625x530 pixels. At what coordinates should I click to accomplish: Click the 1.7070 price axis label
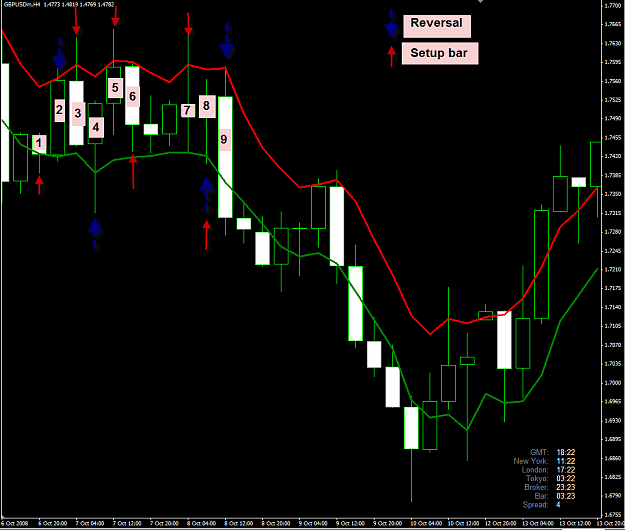[613, 345]
